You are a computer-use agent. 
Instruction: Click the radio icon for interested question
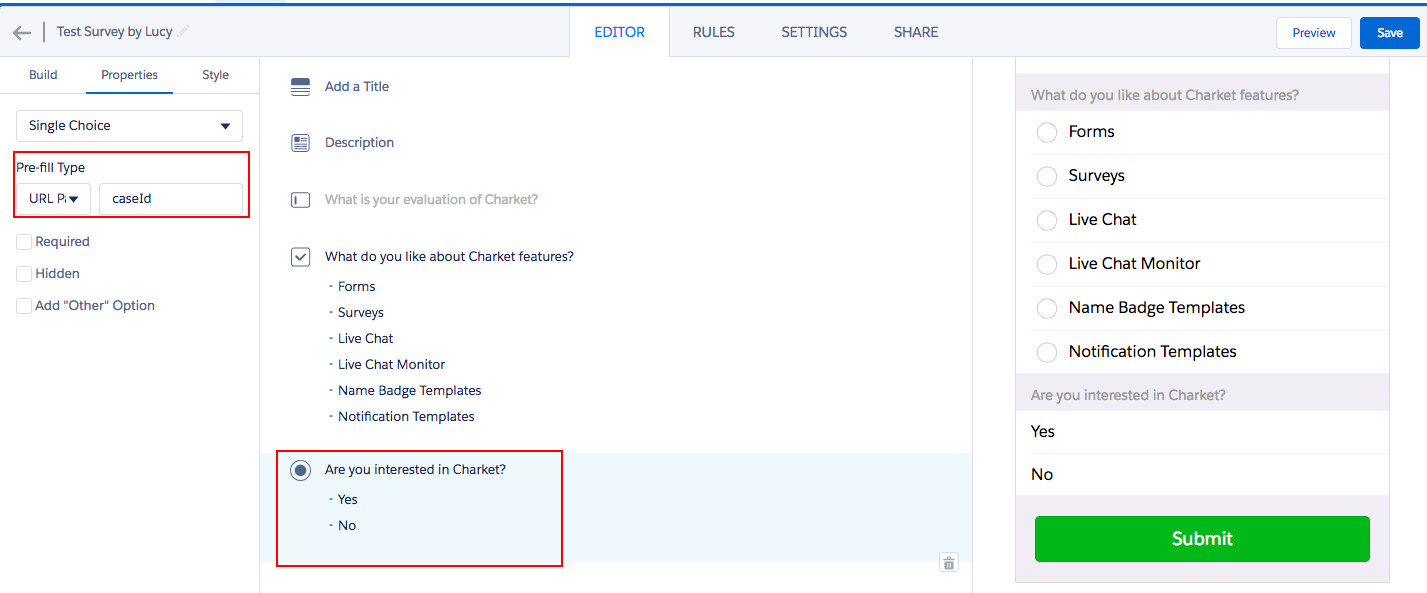300,470
